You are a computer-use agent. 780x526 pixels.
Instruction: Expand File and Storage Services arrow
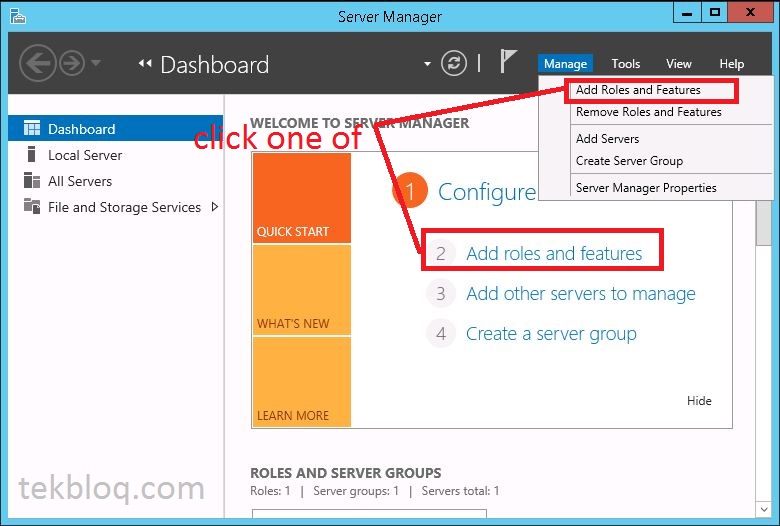pyautogui.click(x=215, y=207)
